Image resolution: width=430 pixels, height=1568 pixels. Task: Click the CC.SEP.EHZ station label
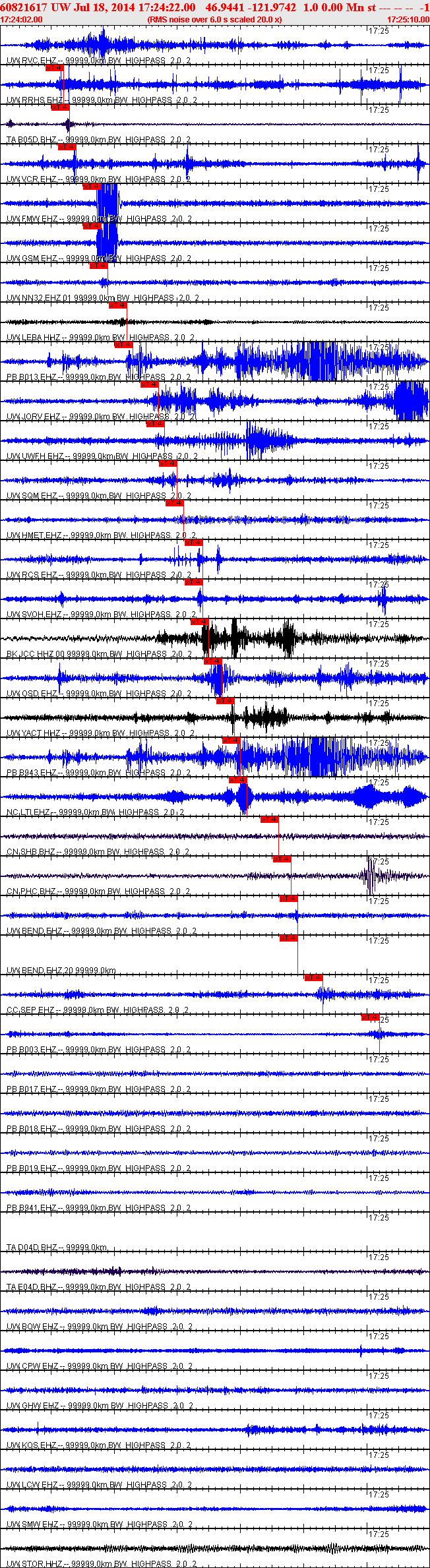tap(98, 1010)
